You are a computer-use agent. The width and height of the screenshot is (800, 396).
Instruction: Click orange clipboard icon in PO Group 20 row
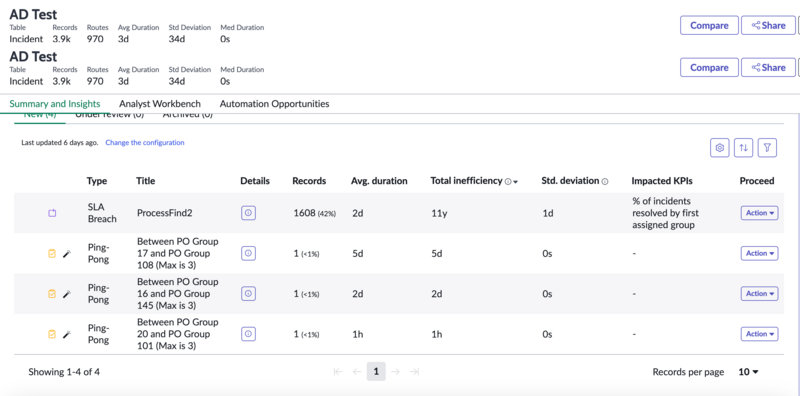[52, 334]
